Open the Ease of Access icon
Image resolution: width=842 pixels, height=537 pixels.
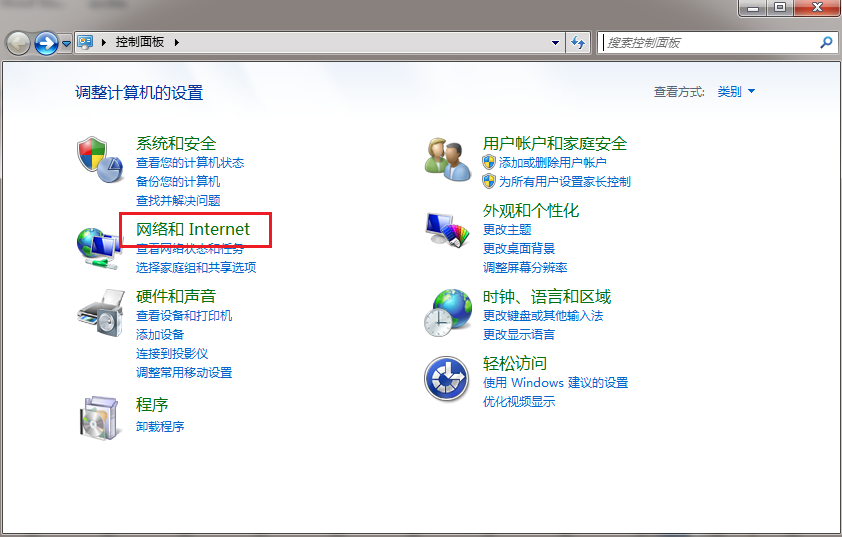coord(446,379)
